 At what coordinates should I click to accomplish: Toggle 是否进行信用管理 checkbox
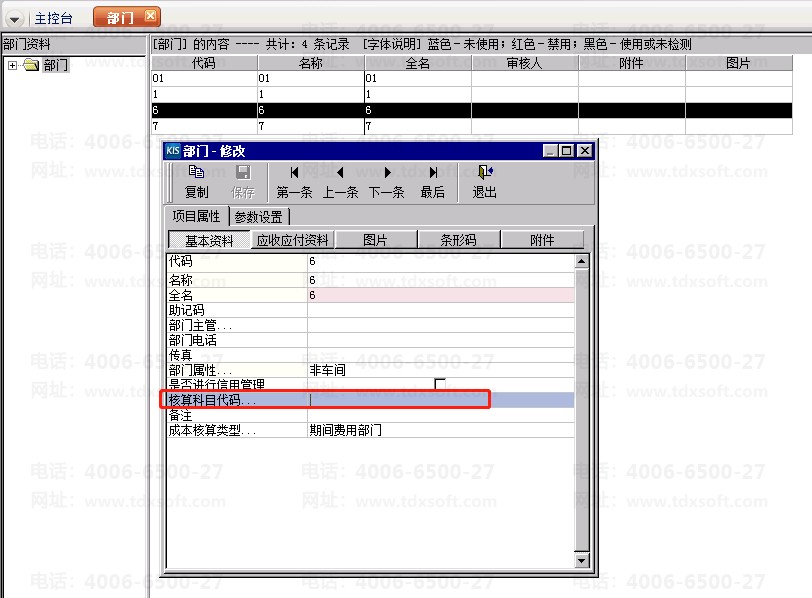pos(440,384)
